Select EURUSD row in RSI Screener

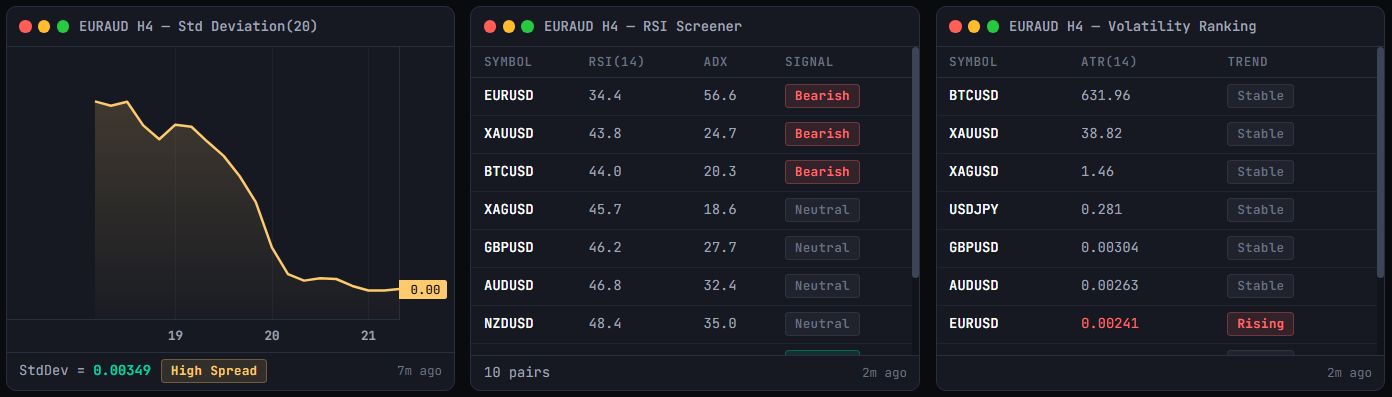(x=691, y=96)
